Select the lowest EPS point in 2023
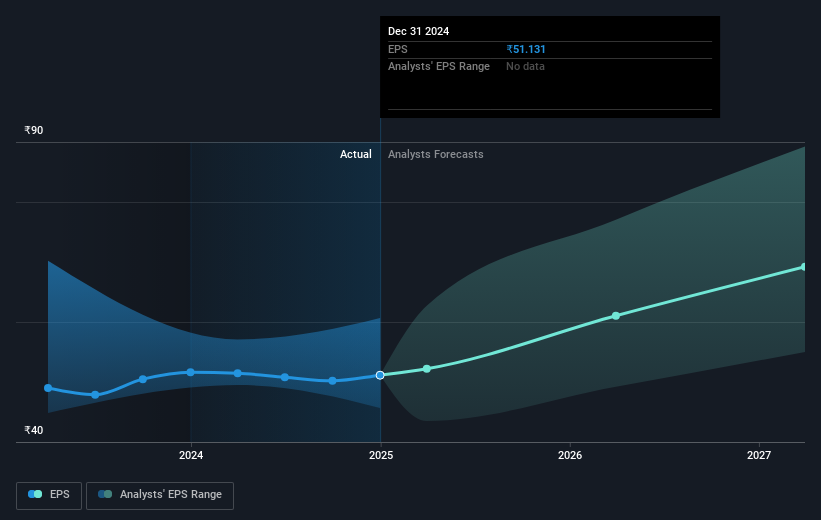The image size is (821, 520). [x=95, y=395]
